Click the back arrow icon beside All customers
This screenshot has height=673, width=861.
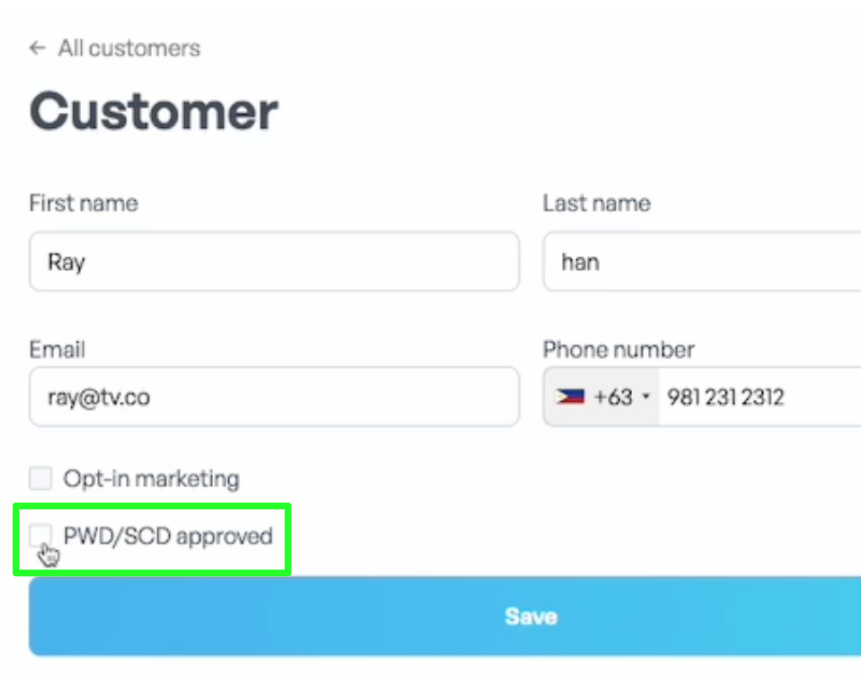click(x=37, y=48)
